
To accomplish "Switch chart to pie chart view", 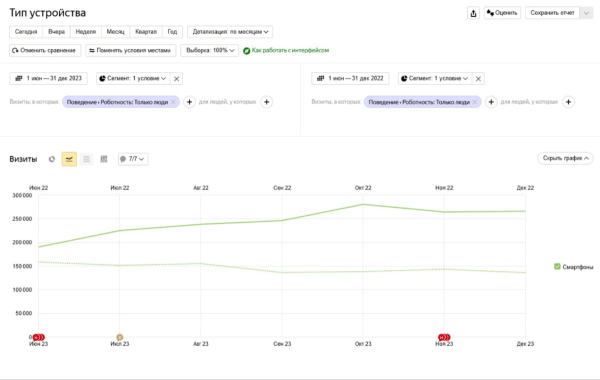I will (52, 159).
